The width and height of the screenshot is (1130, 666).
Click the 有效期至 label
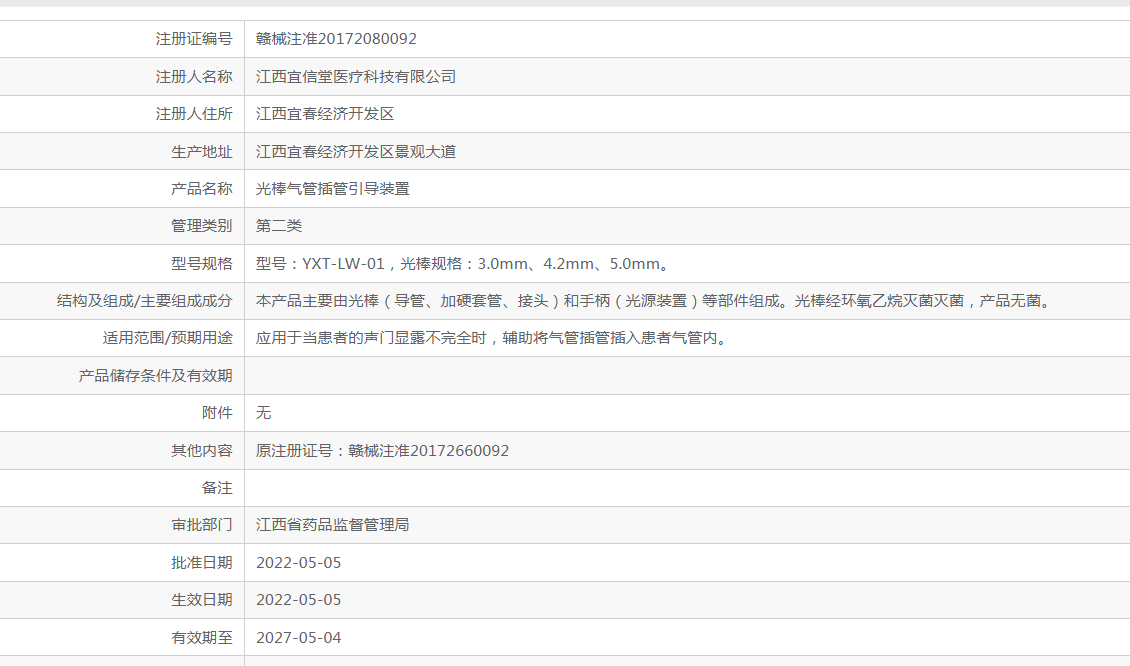(x=202, y=637)
